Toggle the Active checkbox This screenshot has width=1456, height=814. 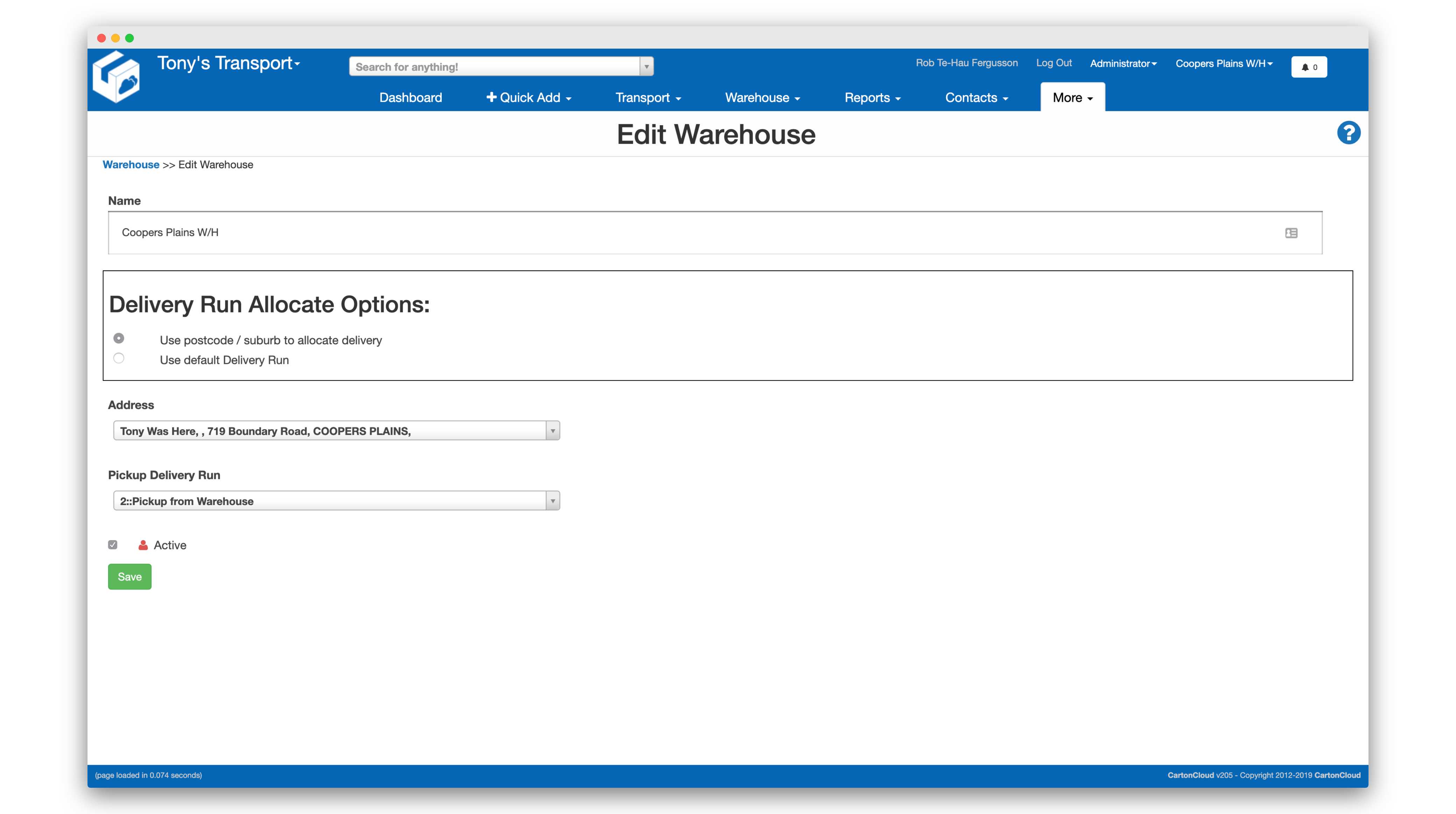coord(113,545)
